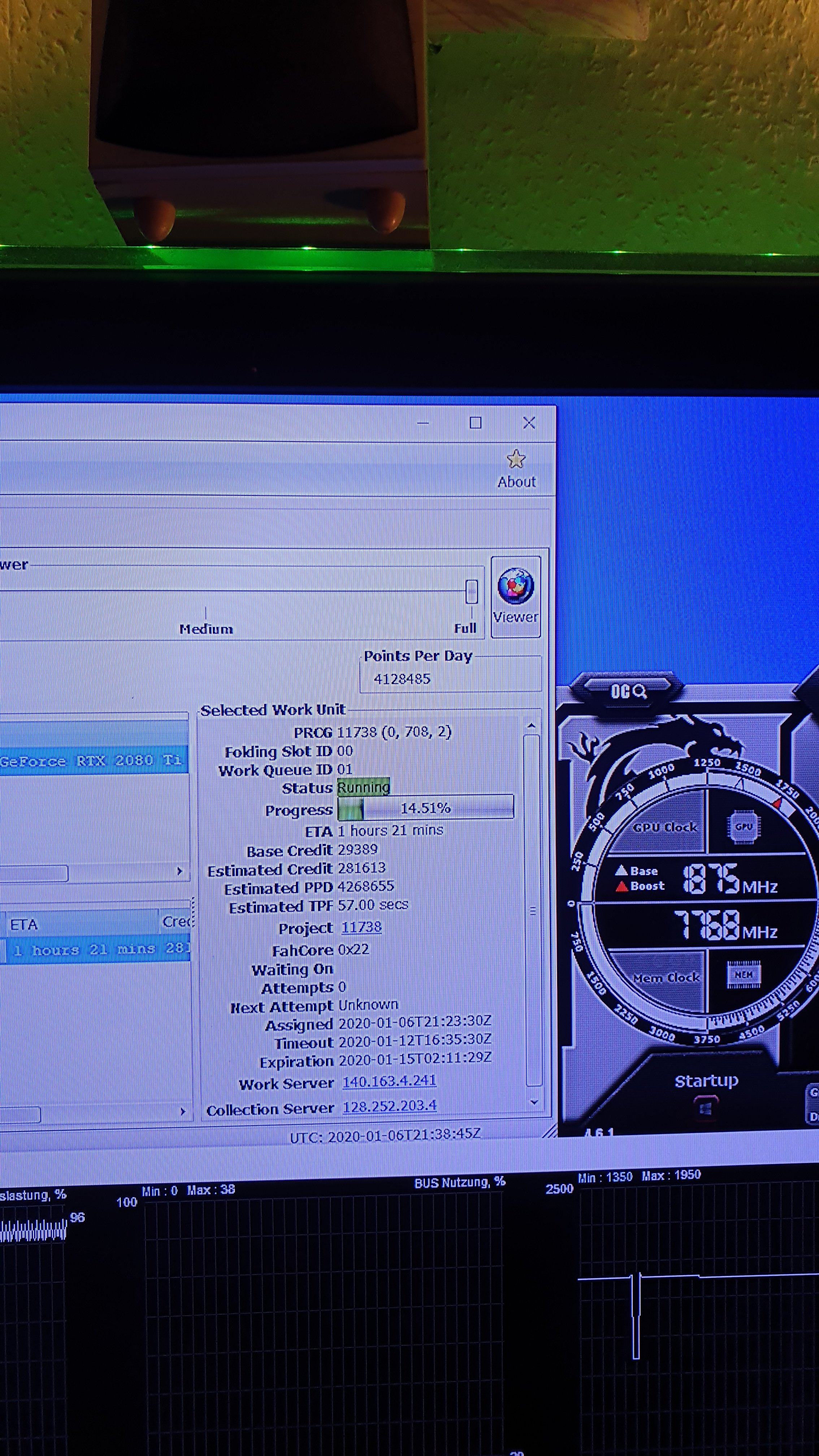Image resolution: width=819 pixels, height=1456 pixels.
Task: Click the pane splitter grip beside work unit panel
Action: click(x=194, y=912)
